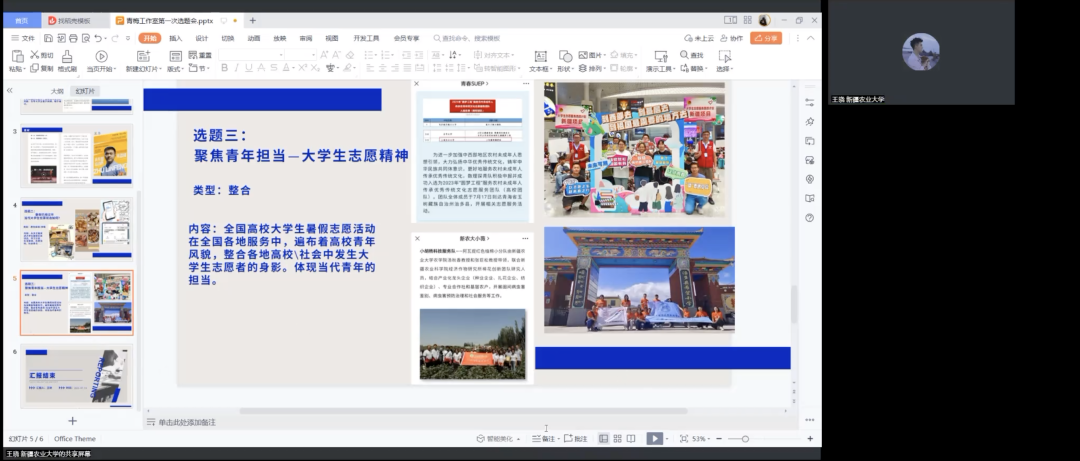Click the Home (首页) tab button
The height and width of the screenshot is (461, 1080).
(21, 21)
